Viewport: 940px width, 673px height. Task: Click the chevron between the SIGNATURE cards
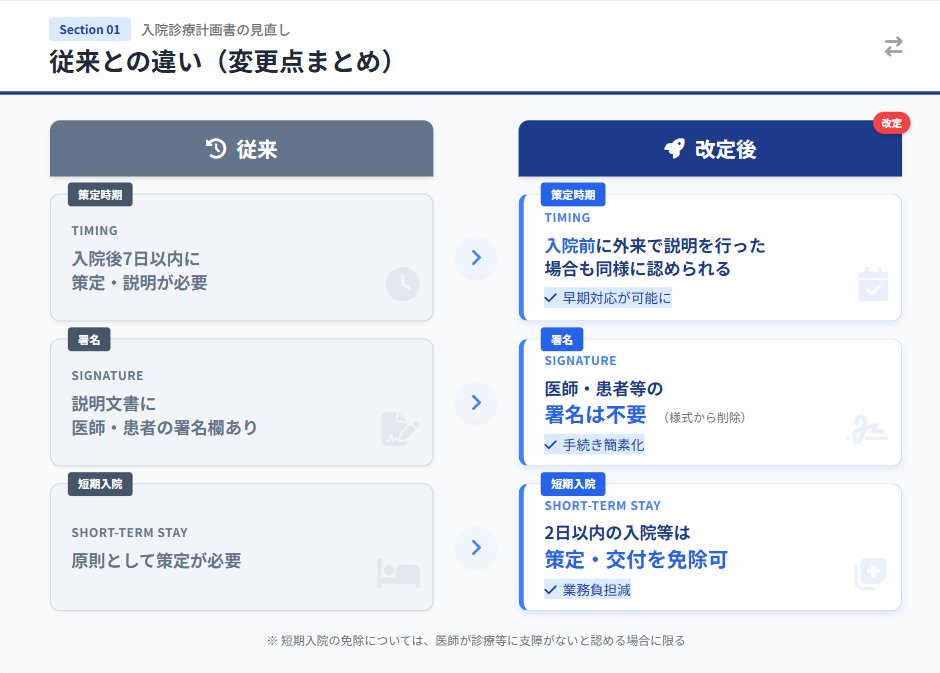(x=476, y=403)
